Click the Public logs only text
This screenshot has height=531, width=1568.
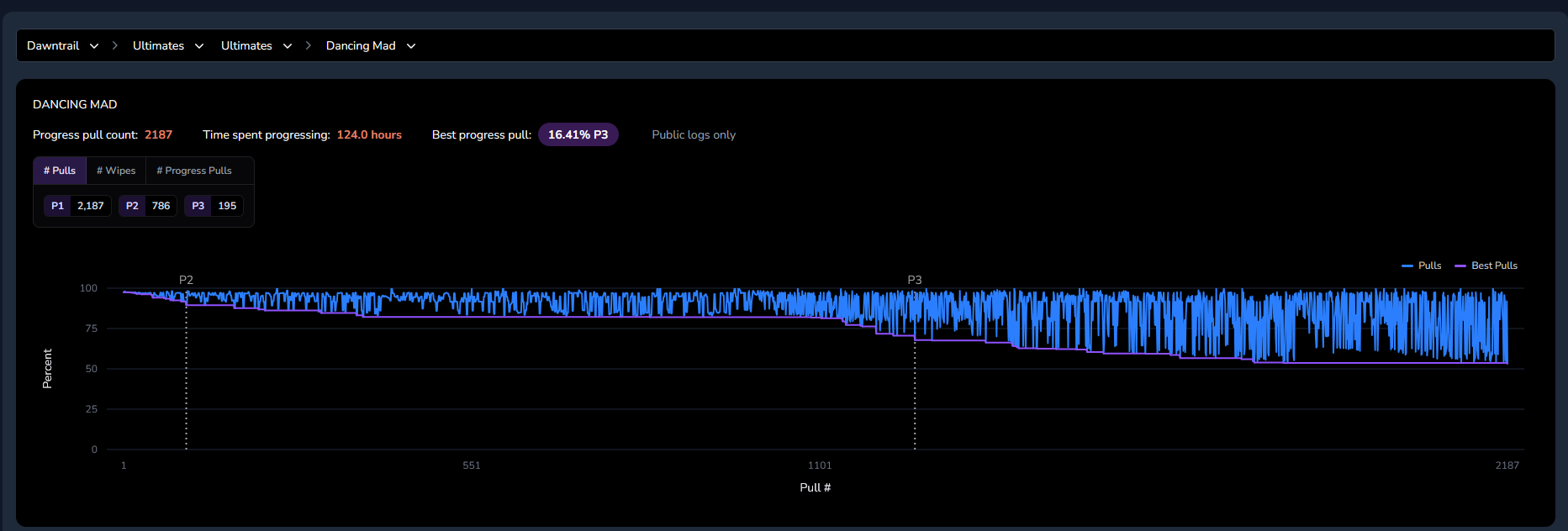click(x=694, y=134)
